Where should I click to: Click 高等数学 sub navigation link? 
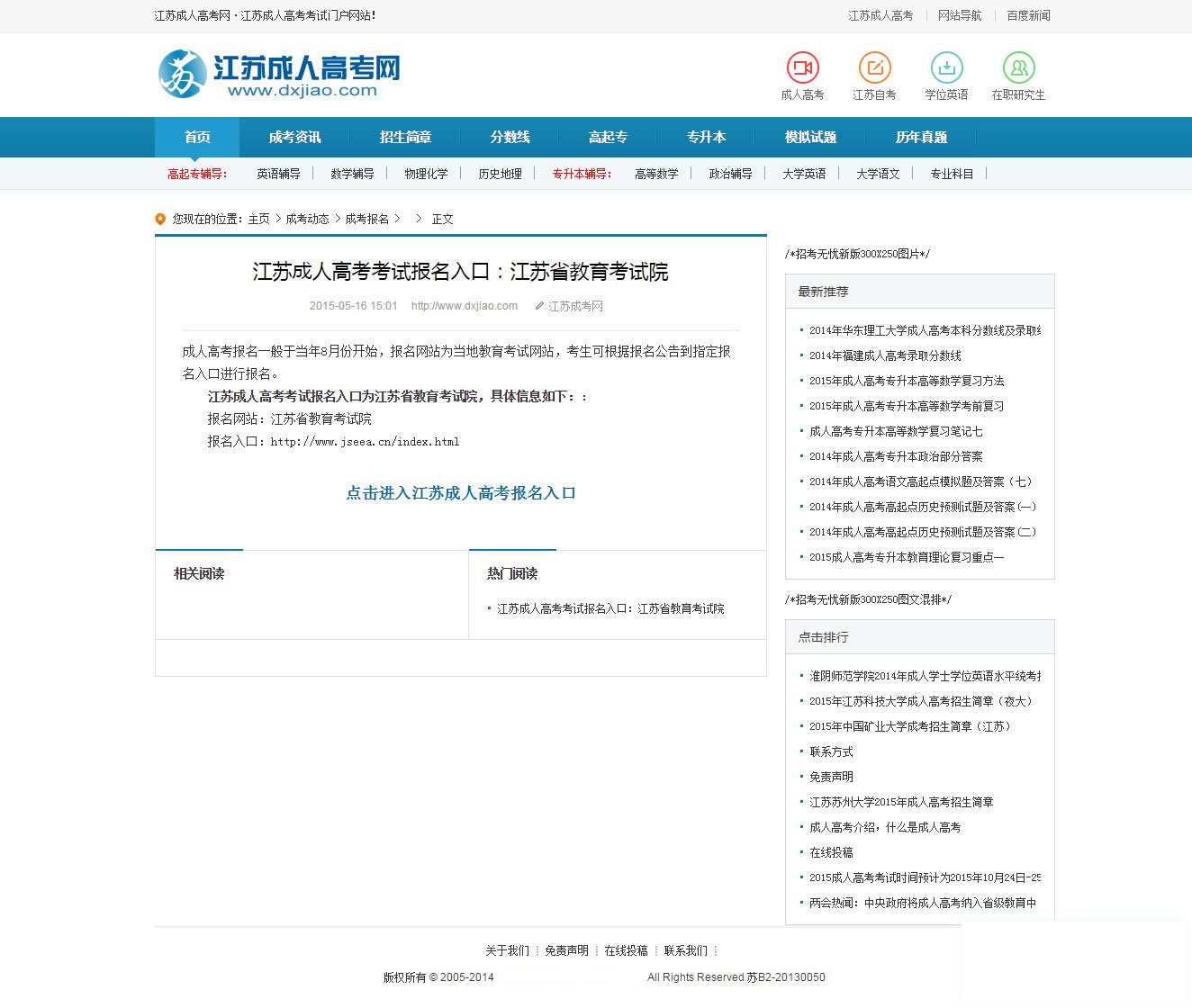656,174
